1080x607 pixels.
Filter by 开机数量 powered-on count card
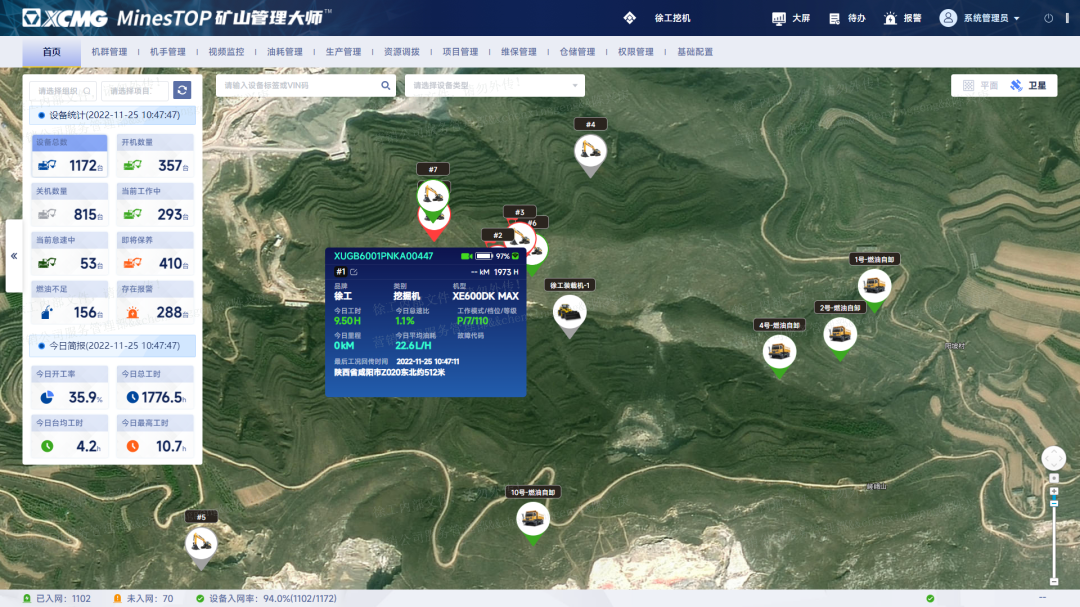click(155, 156)
